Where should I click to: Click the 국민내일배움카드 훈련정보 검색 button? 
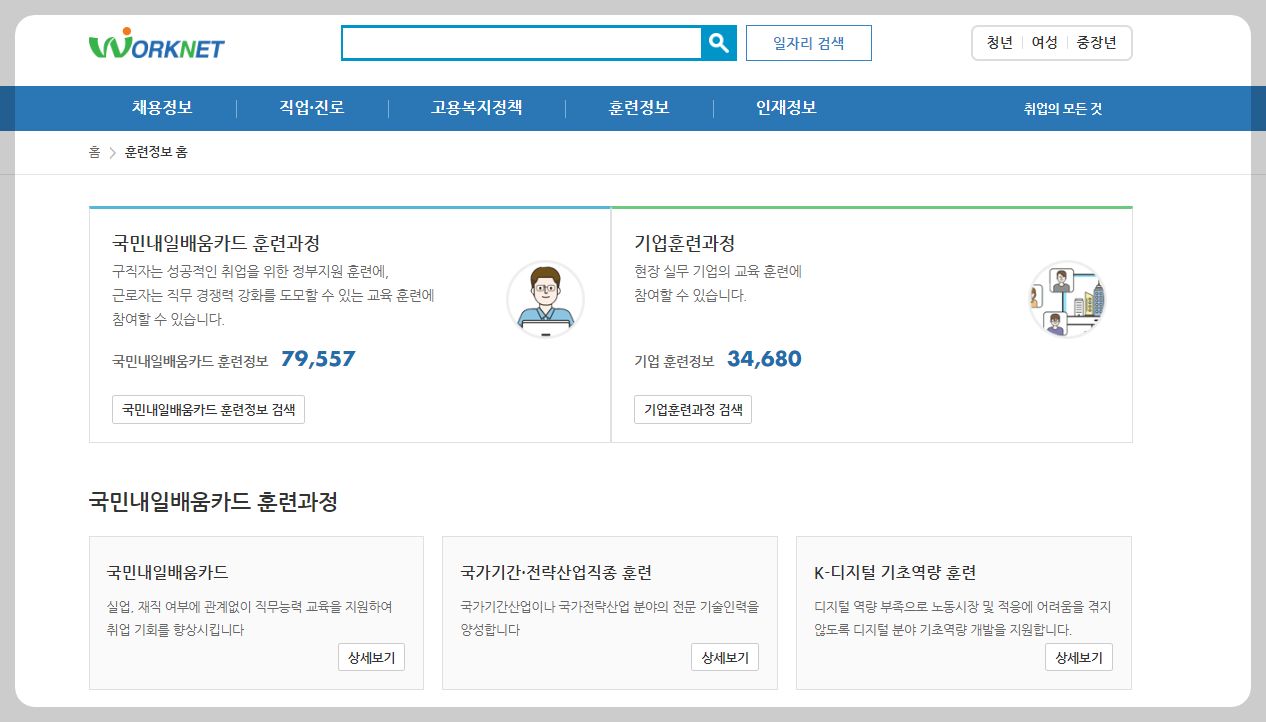pyautogui.click(x=208, y=409)
